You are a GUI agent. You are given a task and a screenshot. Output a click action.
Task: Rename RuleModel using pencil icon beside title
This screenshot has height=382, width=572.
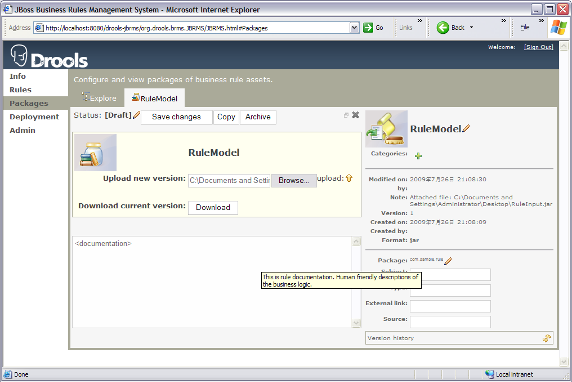point(466,128)
